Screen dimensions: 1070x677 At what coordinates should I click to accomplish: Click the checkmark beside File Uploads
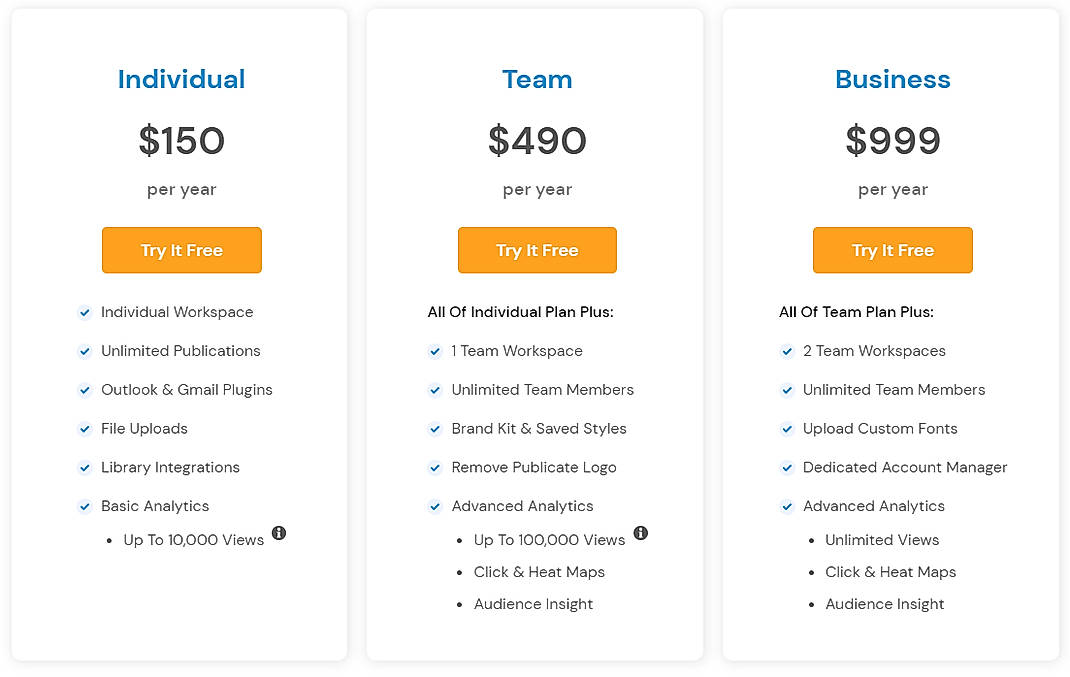85,428
